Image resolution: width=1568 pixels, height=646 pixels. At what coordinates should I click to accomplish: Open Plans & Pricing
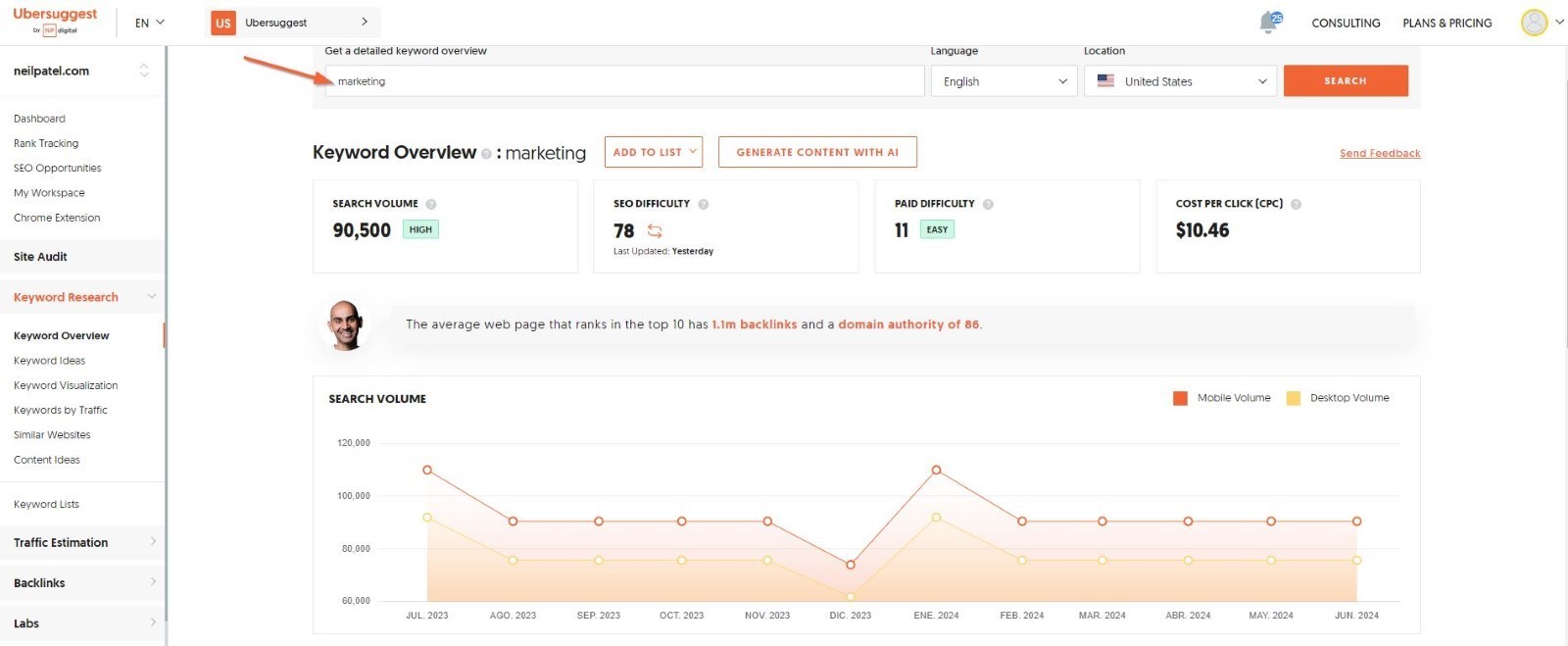coord(1447,23)
